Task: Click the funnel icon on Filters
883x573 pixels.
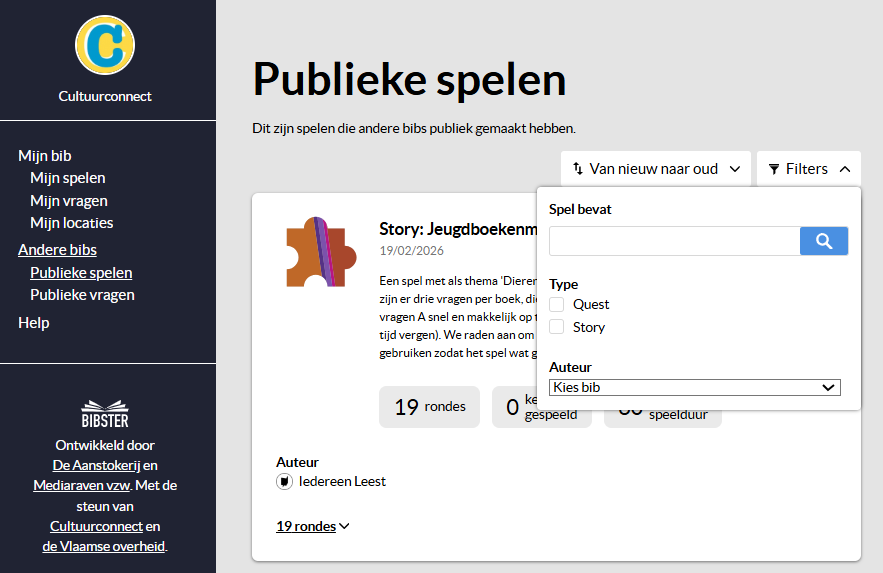Action: tap(774, 169)
